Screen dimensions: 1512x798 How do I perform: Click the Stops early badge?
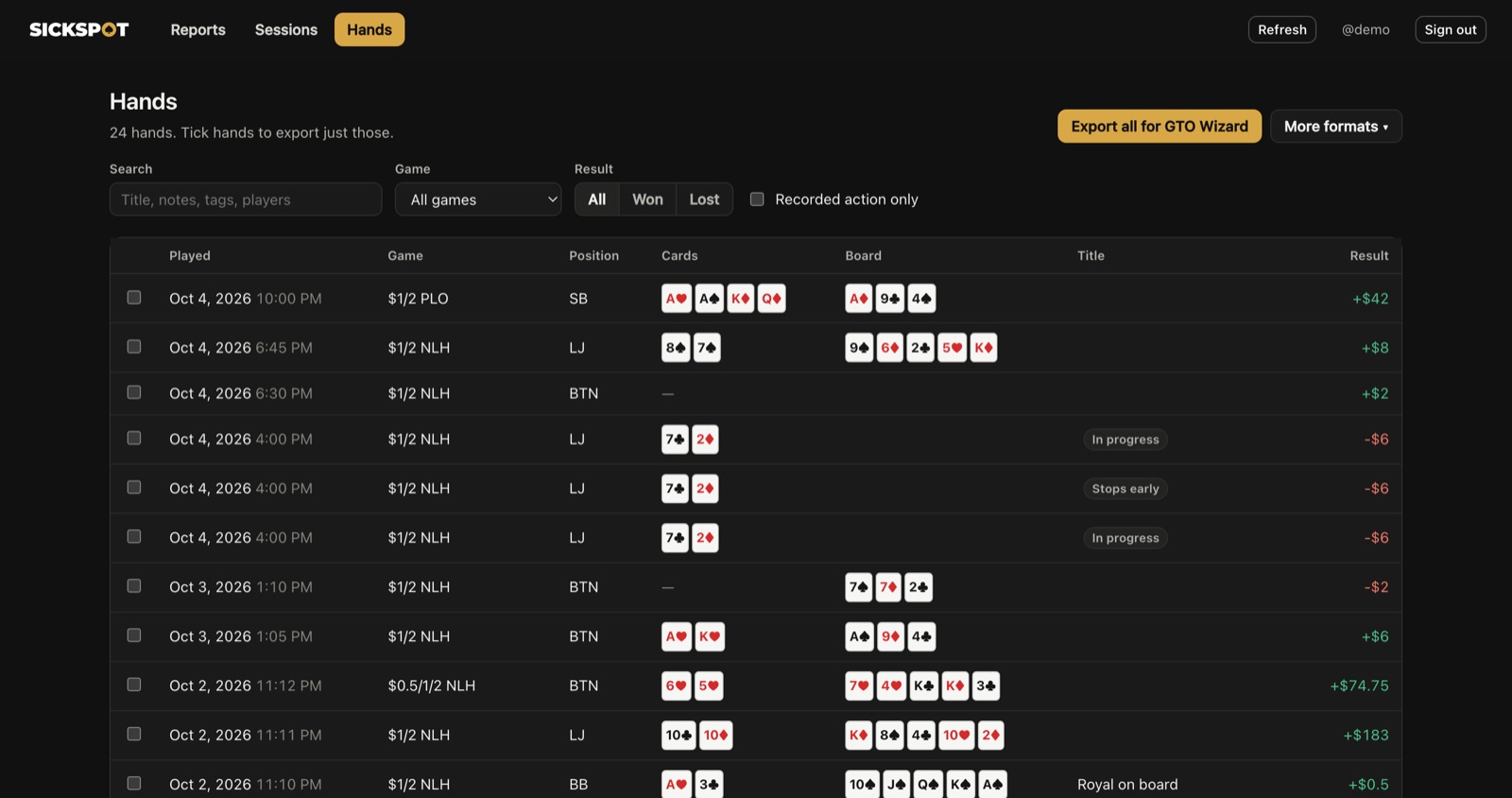[x=1125, y=489]
